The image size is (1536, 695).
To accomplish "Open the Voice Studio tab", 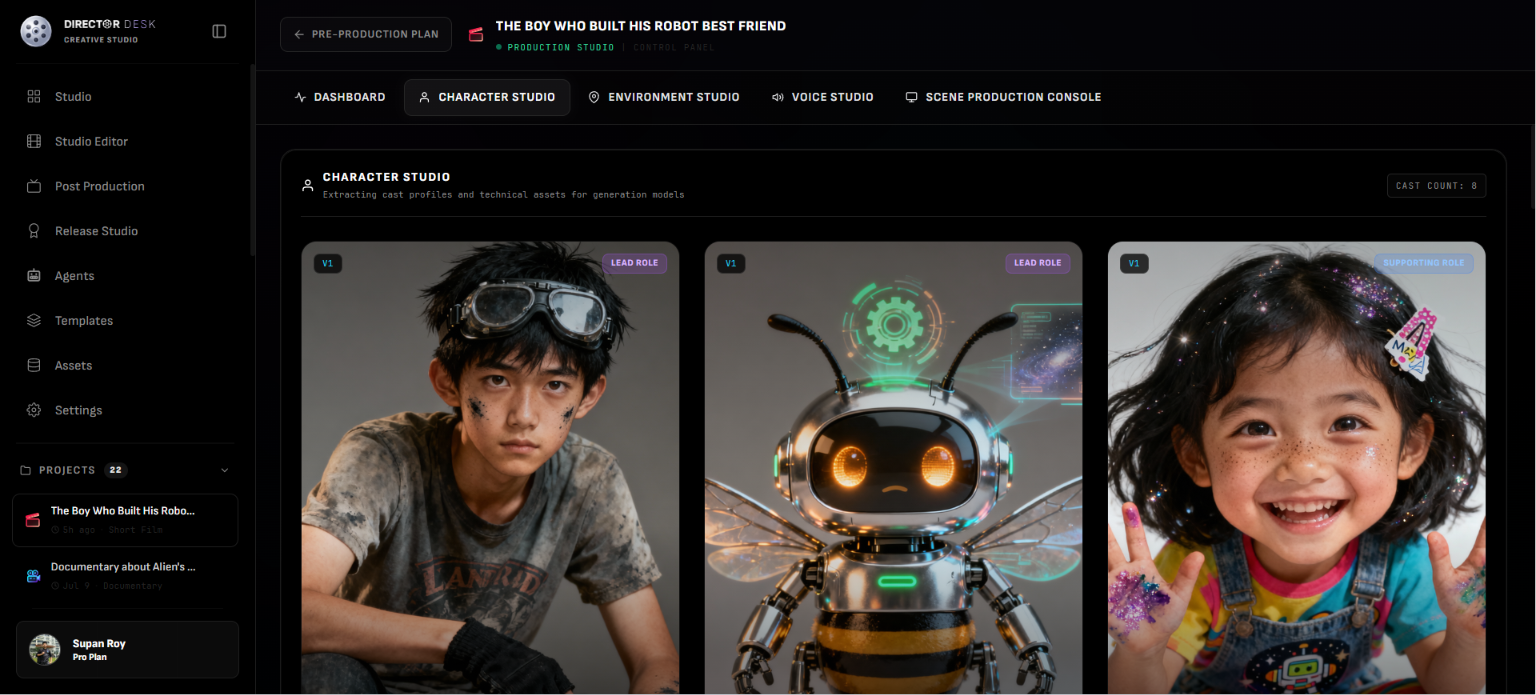I will coord(822,97).
